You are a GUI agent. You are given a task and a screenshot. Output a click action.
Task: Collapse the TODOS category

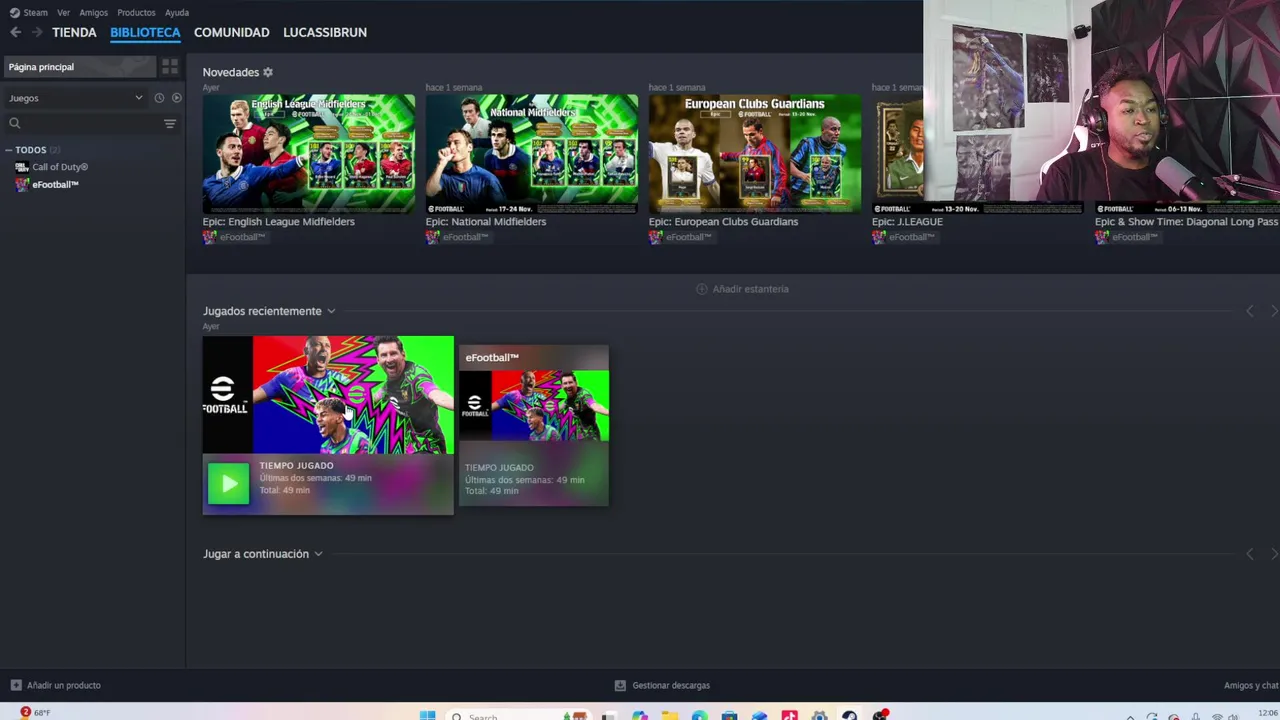pos(8,150)
